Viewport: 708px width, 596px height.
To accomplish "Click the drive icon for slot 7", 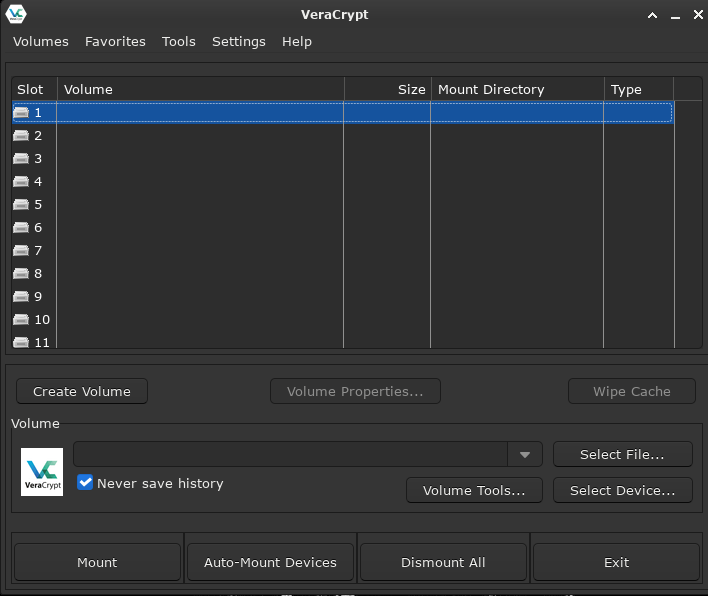I will pos(21,251).
